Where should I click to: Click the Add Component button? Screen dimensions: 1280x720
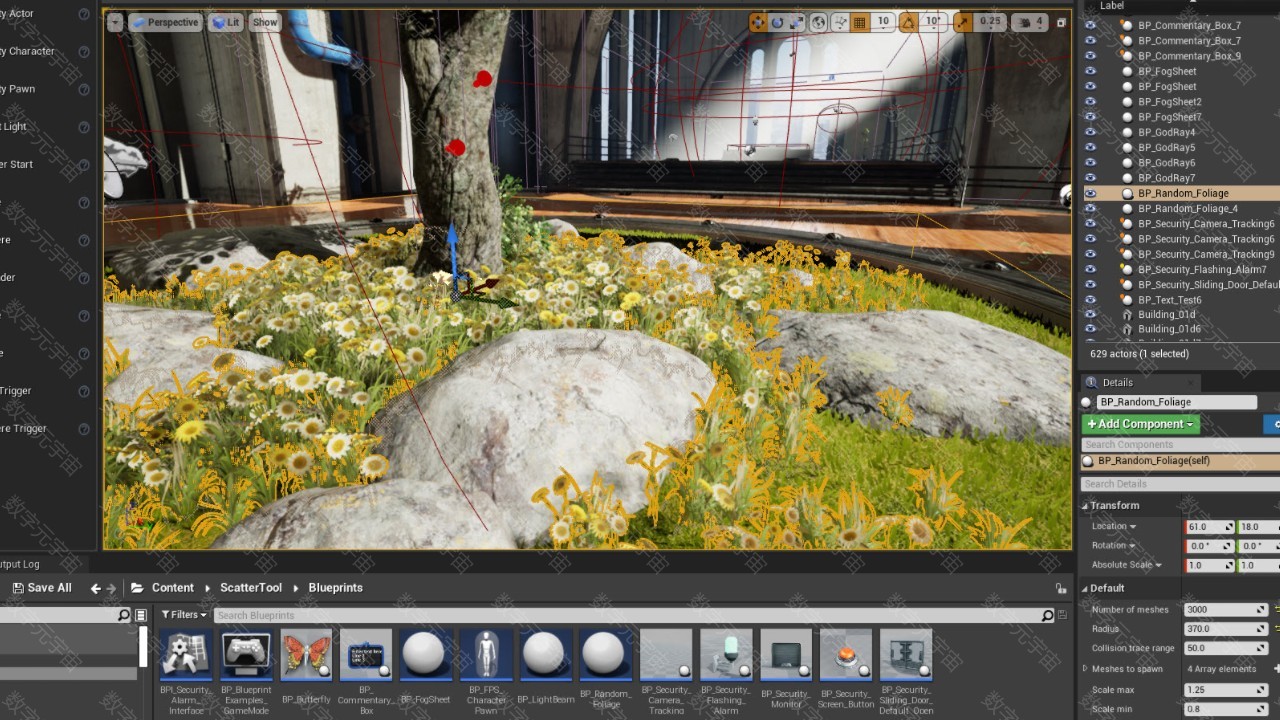click(x=1140, y=424)
